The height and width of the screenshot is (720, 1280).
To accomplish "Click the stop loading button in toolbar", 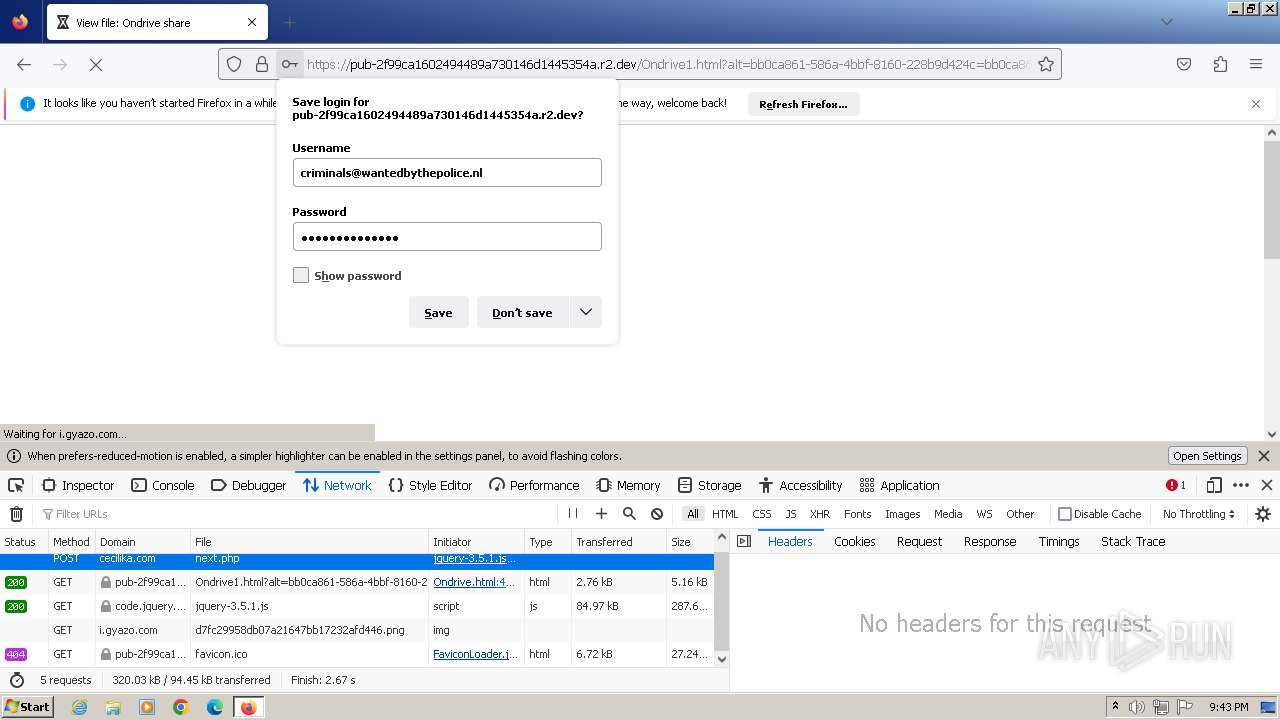I will 96,64.
